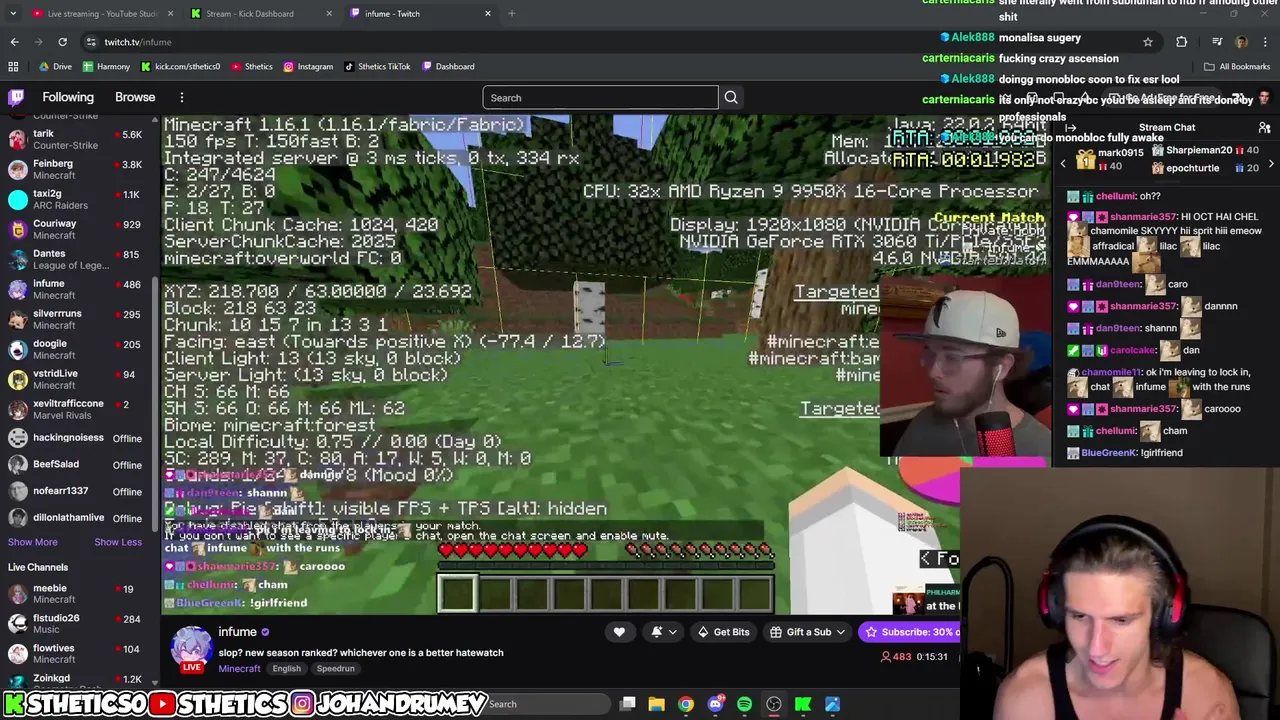Screen dimensions: 1280x720
Task: Collapse Stream Chat with the arrow icon
Action: coord(1070,127)
